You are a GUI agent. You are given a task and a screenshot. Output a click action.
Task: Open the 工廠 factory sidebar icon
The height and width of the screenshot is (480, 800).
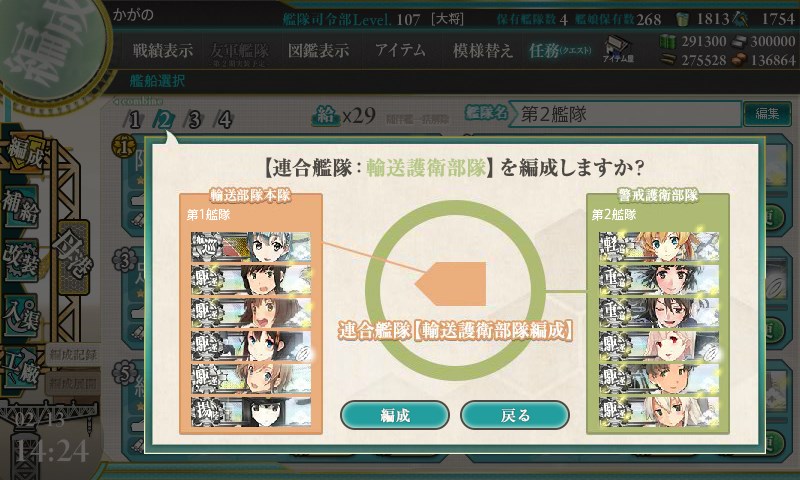21,368
